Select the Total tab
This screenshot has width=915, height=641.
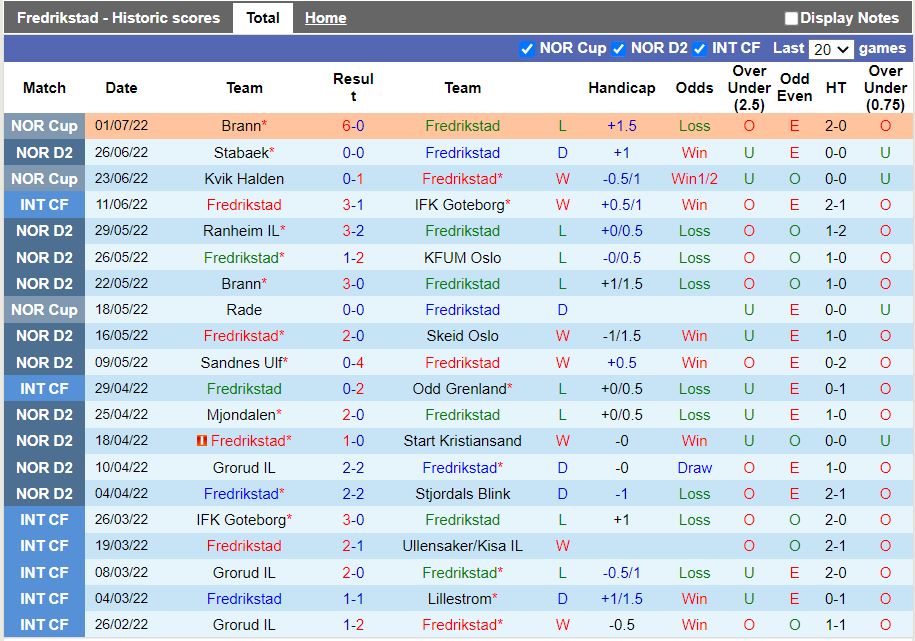coord(263,18)
